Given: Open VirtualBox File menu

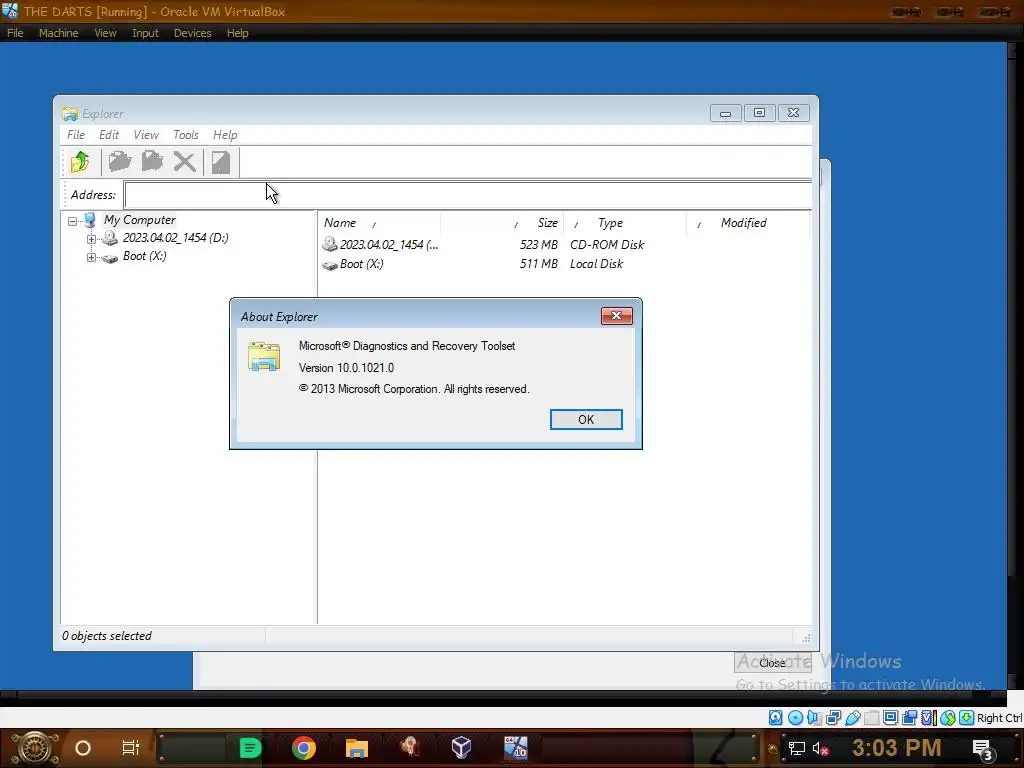Looking at the screenshot, I should point(15,33).
